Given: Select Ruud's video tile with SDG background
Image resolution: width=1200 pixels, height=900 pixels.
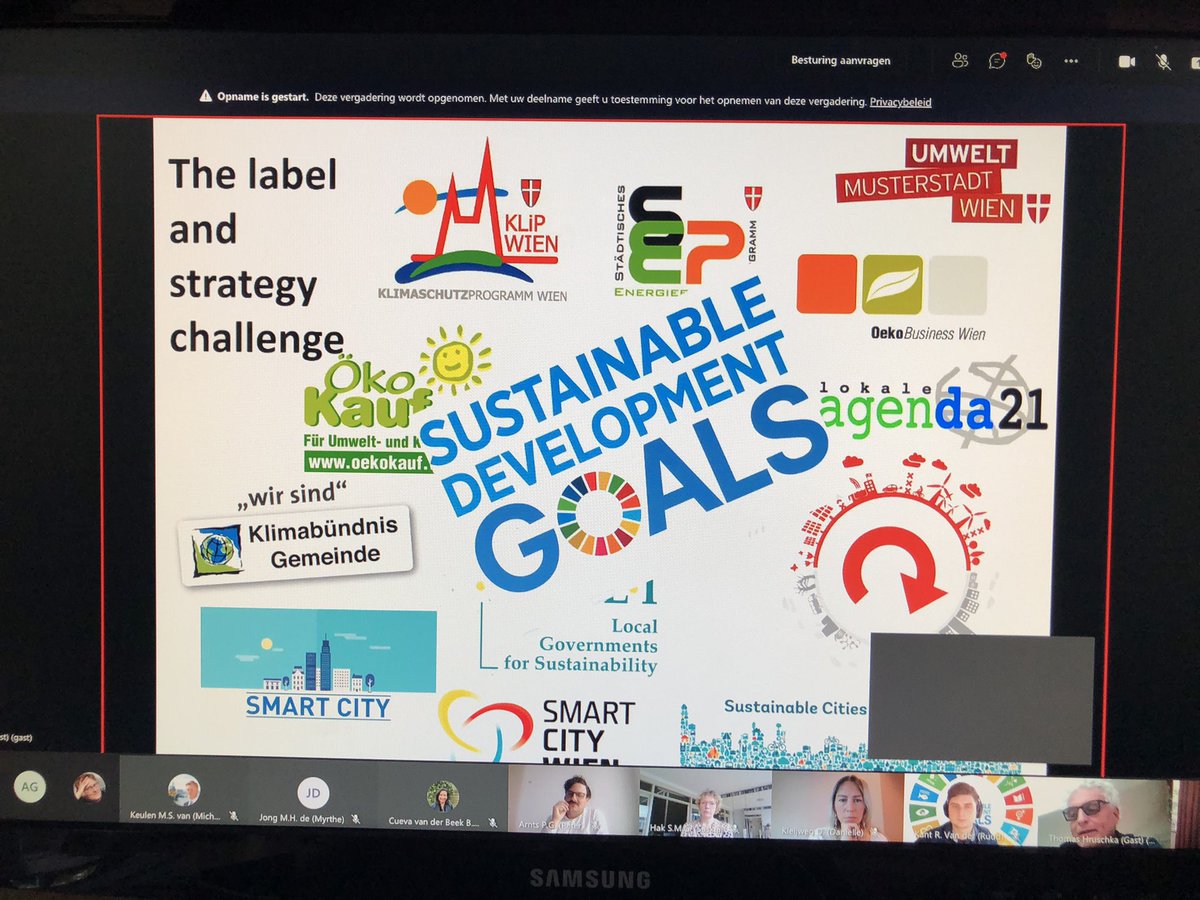Looking at the screenshot, I should click(x=970, y=808).
